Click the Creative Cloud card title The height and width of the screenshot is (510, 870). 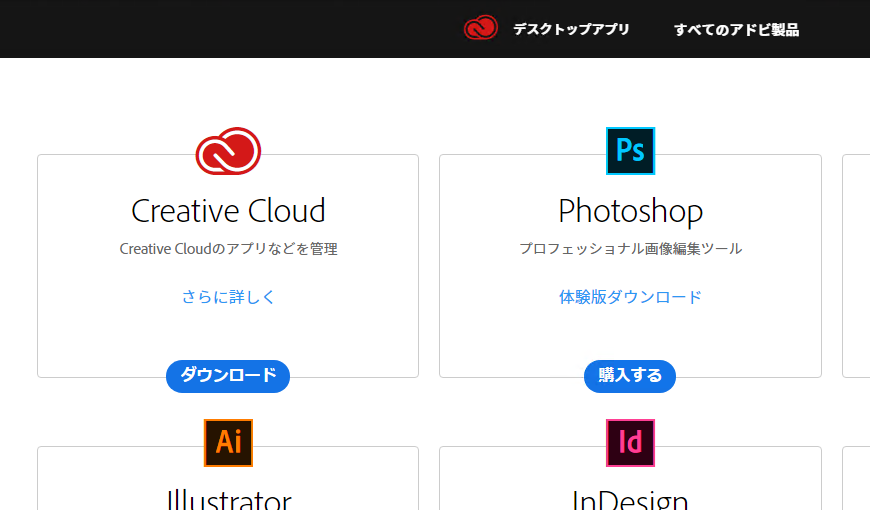pos(228,211)
